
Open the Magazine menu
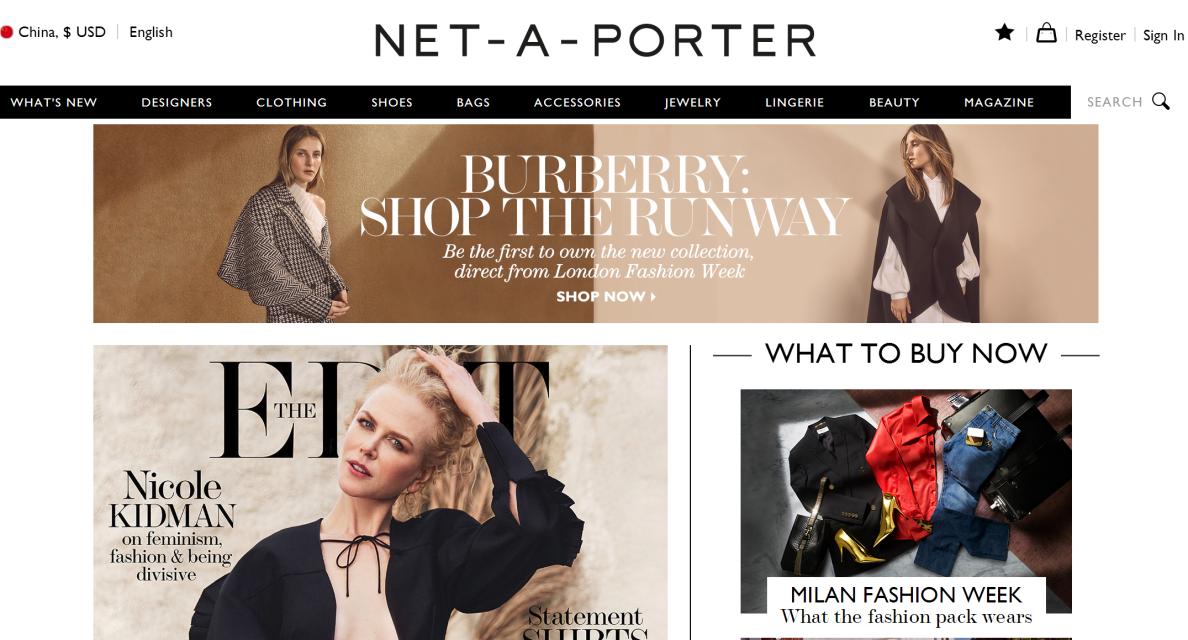click(x=999, y=102)
